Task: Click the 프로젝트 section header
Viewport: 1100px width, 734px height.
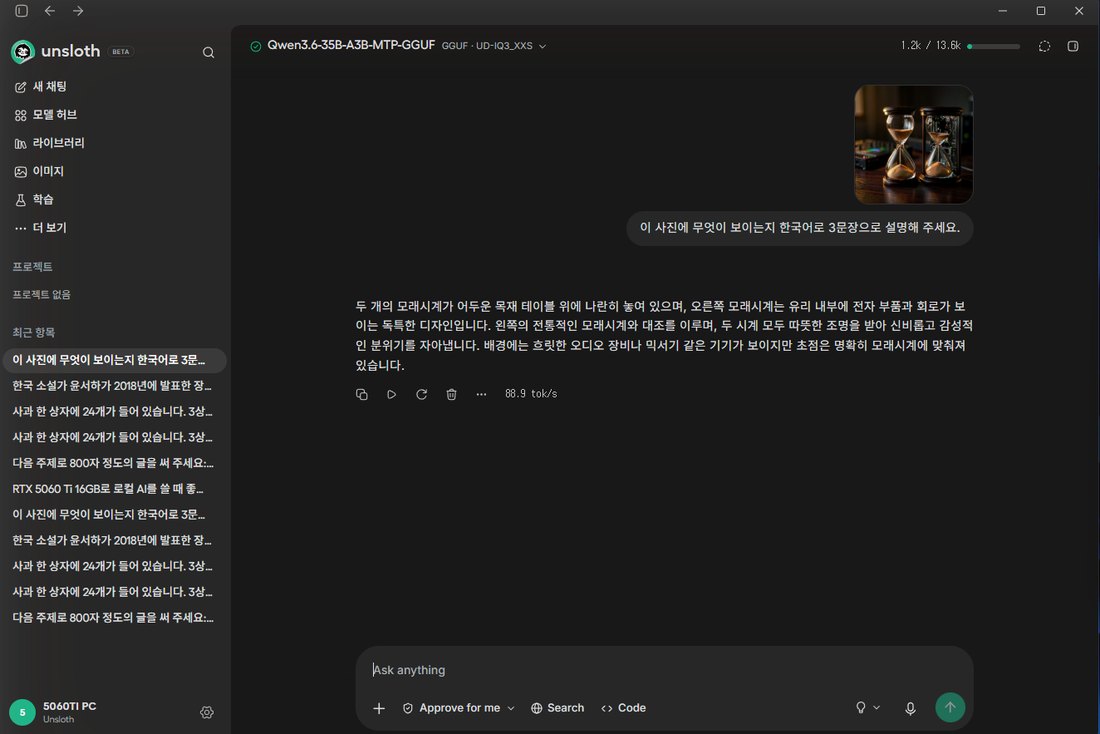Action: 32,267
